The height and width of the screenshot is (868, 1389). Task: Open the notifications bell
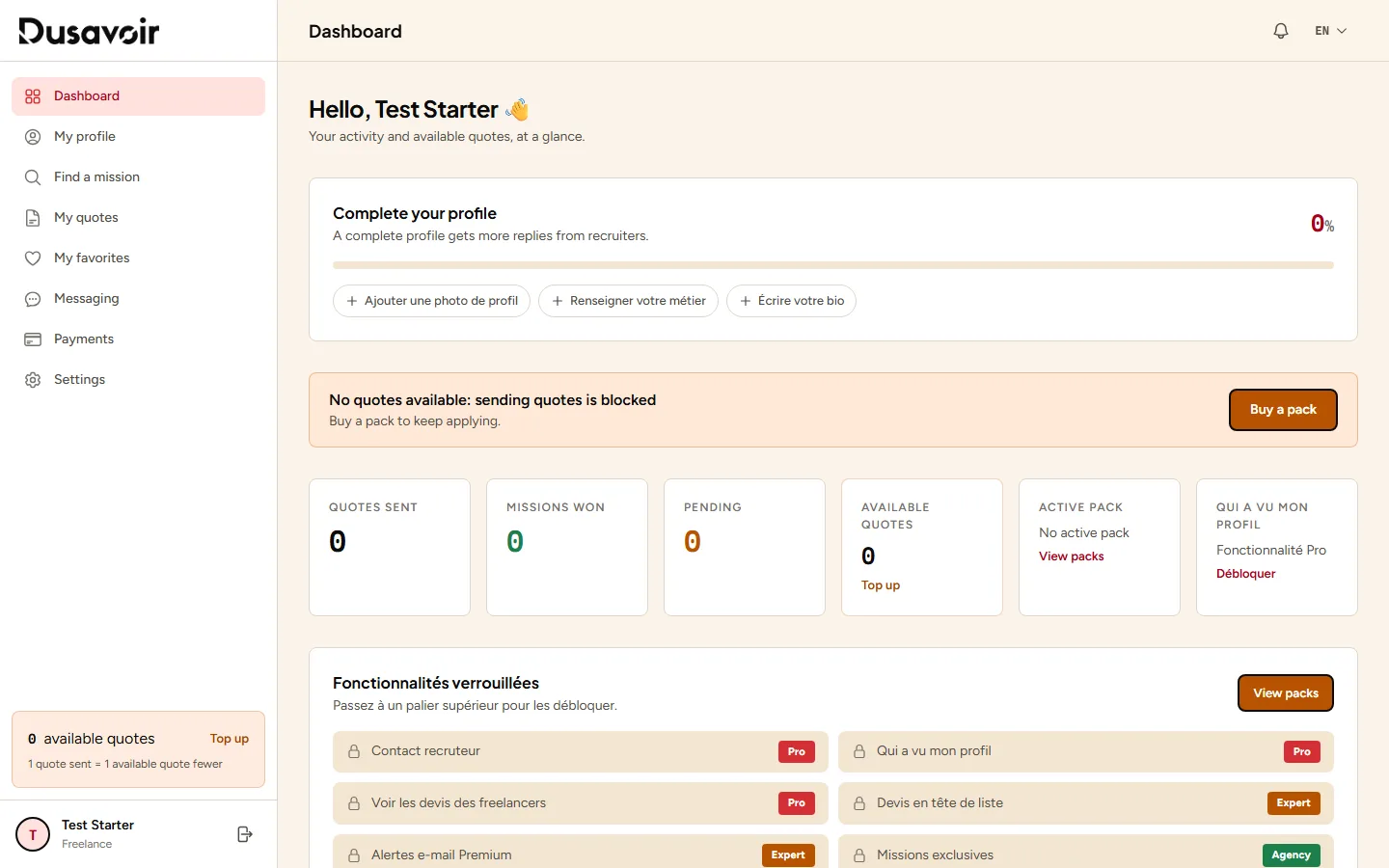point(1281,31)
